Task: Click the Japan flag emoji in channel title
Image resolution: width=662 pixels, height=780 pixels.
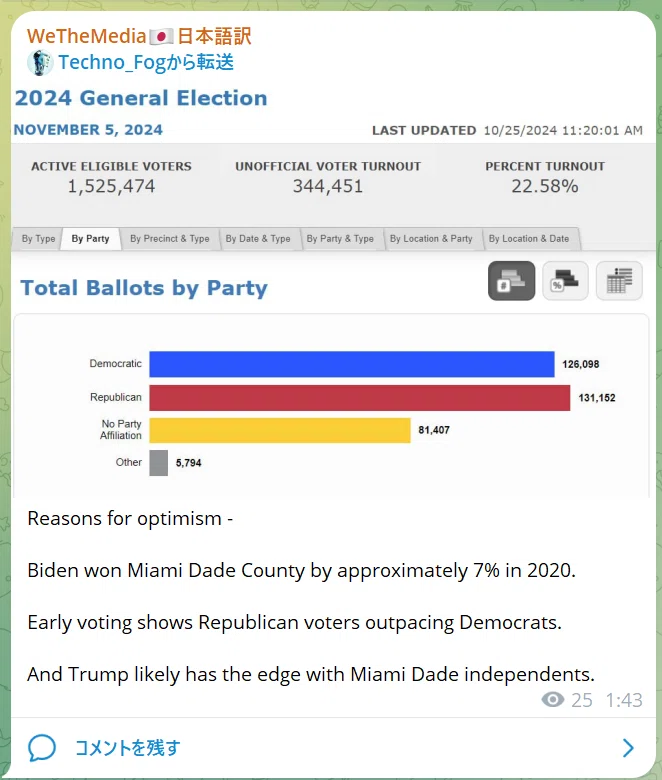Action: pyautogui.click(x=161, y=37)
